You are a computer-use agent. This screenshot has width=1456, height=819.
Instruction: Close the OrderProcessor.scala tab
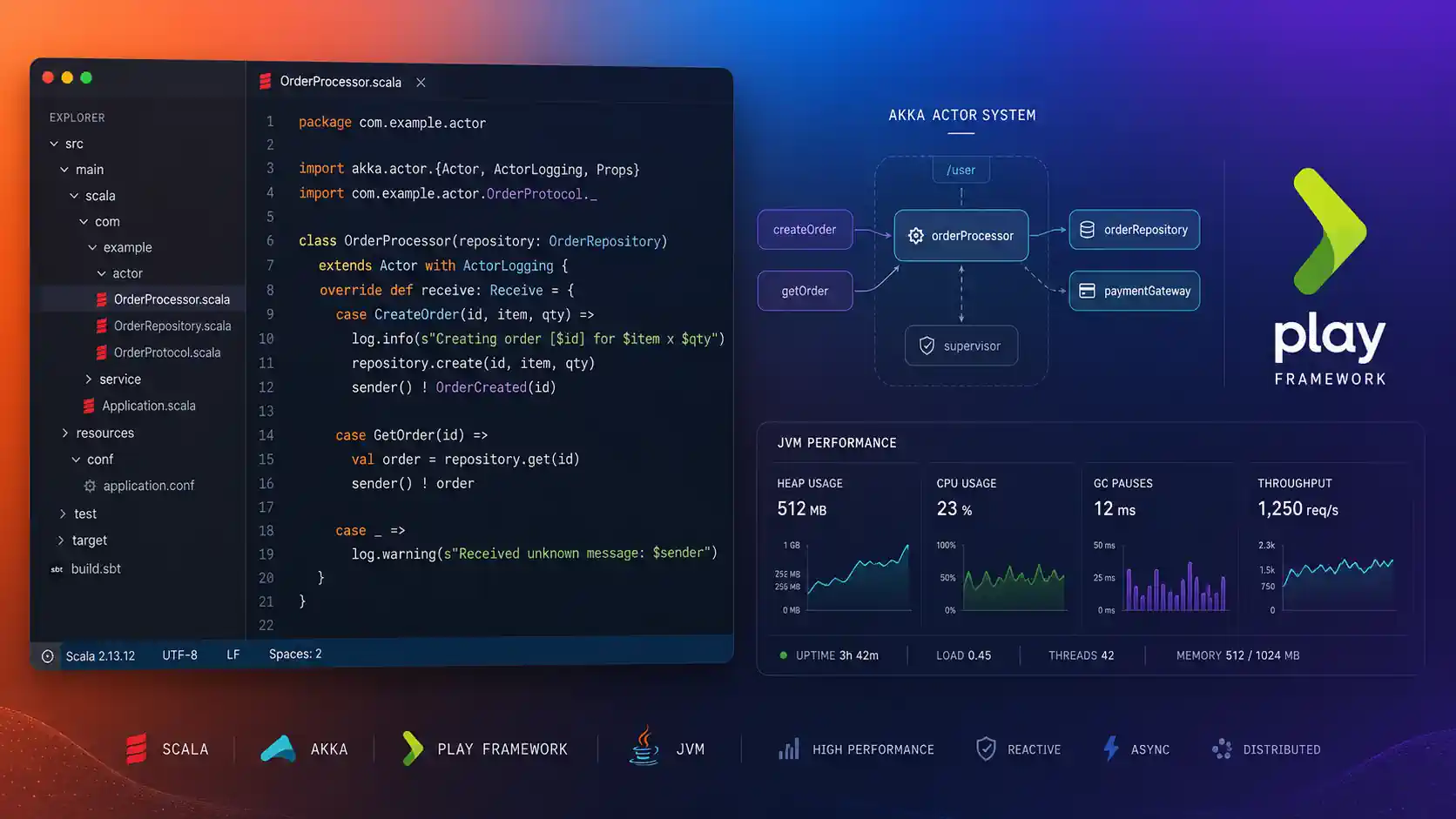(421, 83)
